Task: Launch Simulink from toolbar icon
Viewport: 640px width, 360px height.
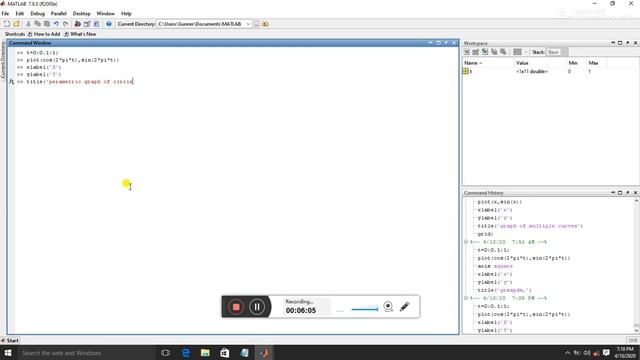Action: point(78,24)
